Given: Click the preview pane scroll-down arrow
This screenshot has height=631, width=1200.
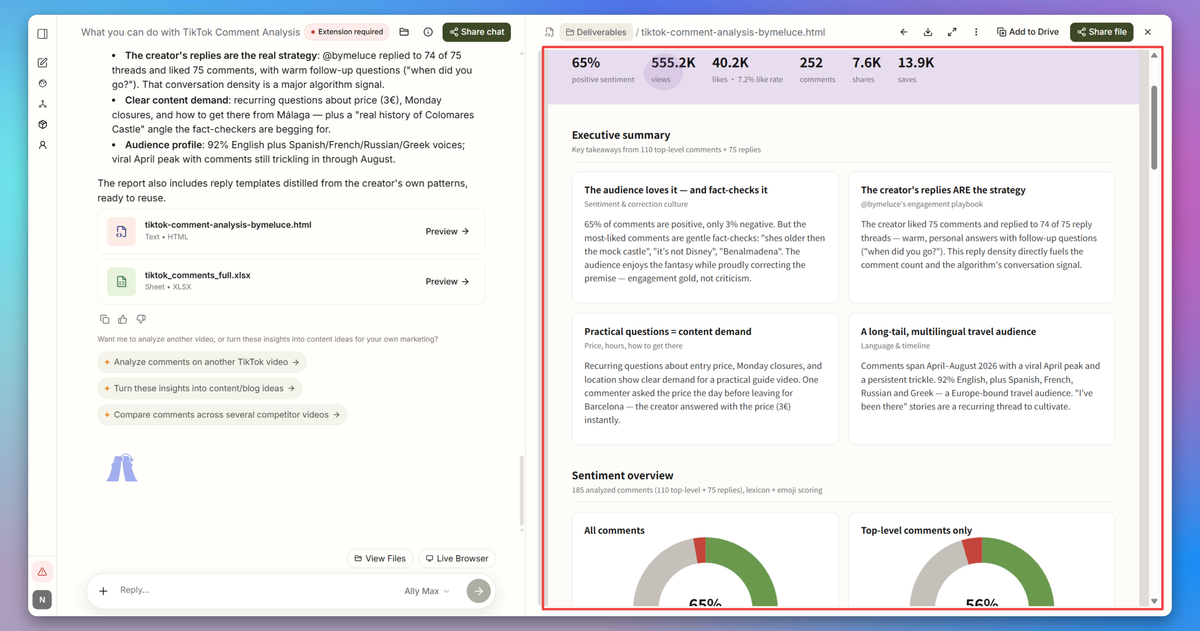Looking at the screenshot, I should 1155,601.
